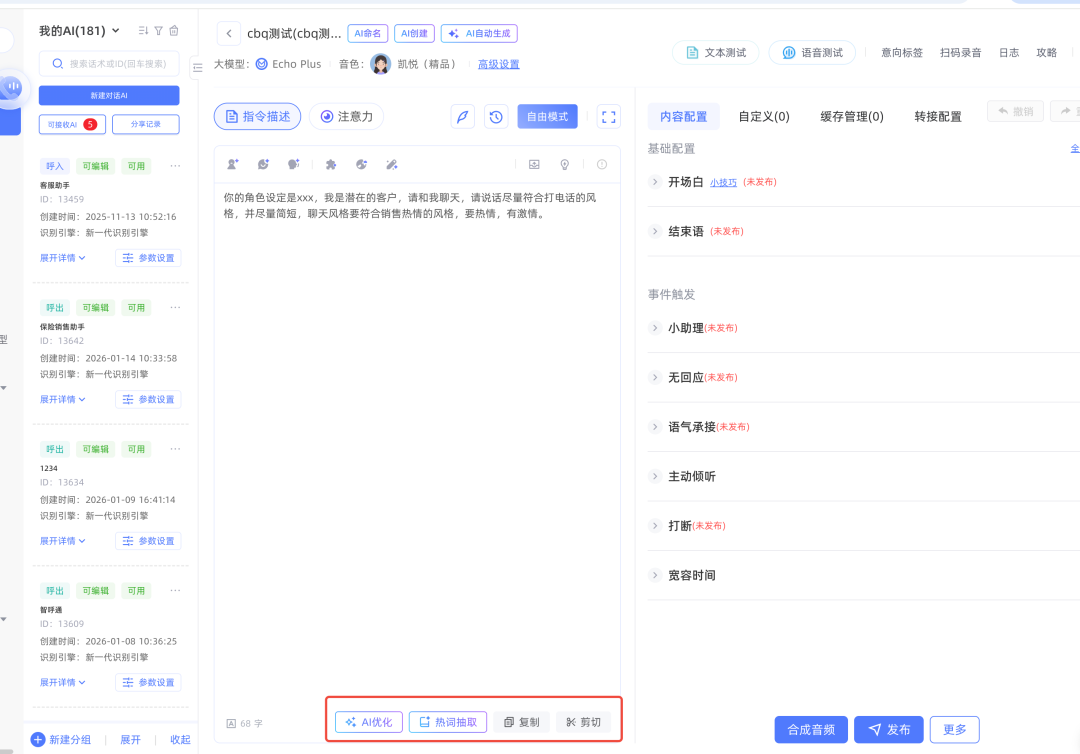Switch to the 自定义(0) tab
Image resolution: width=1080 pixels, height=754 pixels.
click(x=763, y=116)
